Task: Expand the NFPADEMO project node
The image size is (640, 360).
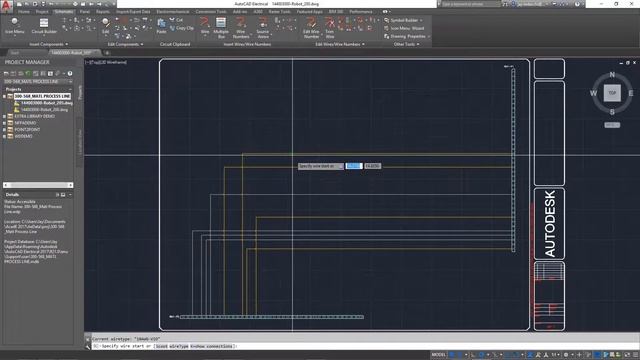Action: click(x=4, y=123)
